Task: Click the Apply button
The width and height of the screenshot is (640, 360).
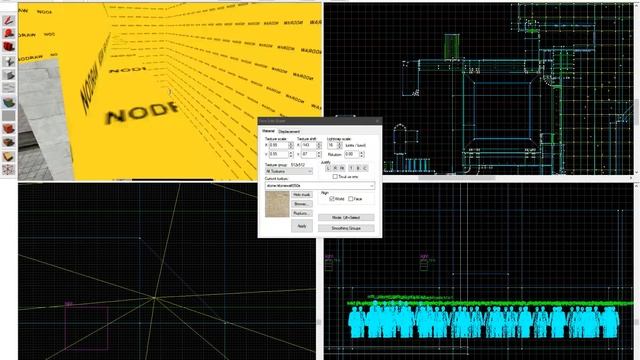Action: click(302, 226)
